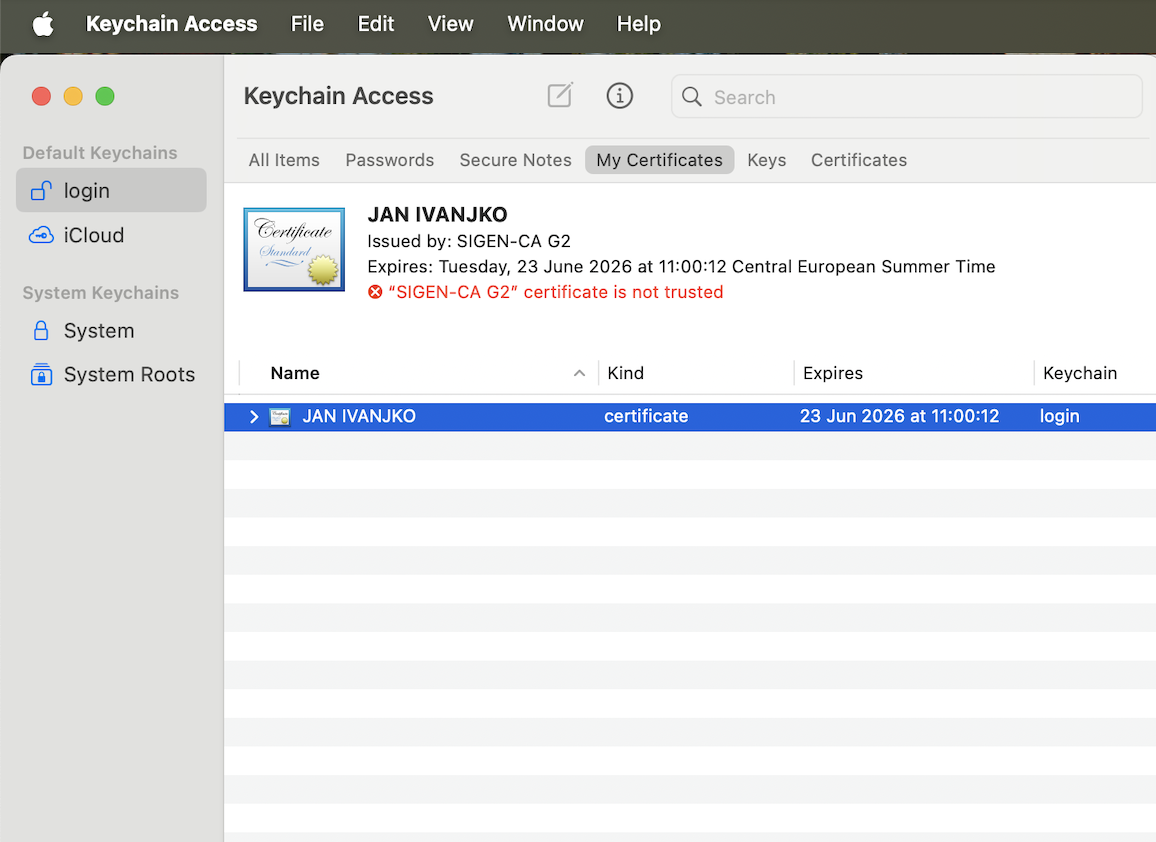Sort the list by Expires column
Image resolution: width=1156 pixels, height=842 pixels.
(x=833, y=373)
